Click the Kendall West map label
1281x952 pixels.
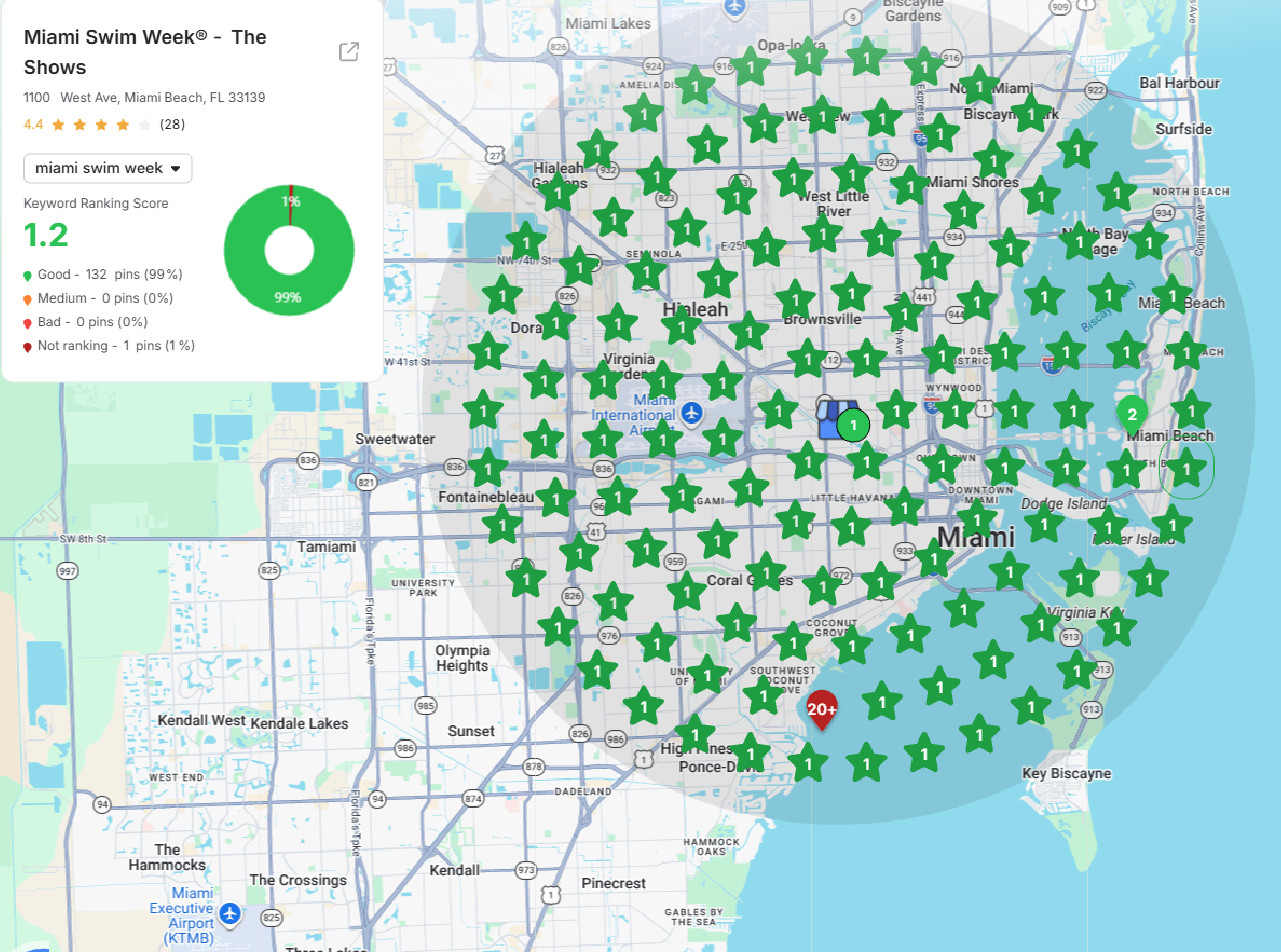[202, 720]
